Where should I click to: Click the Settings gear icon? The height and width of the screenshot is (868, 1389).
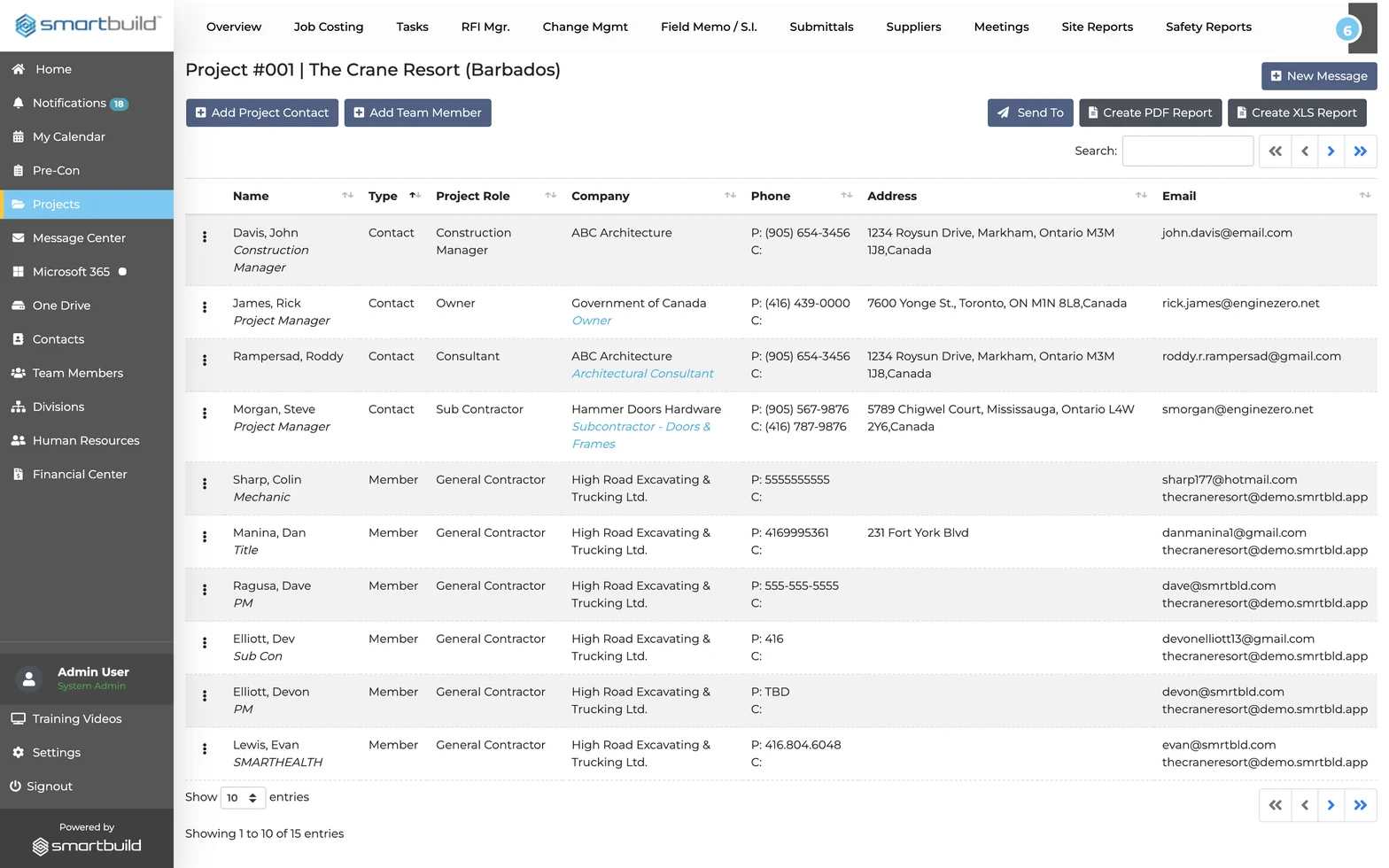18,752
